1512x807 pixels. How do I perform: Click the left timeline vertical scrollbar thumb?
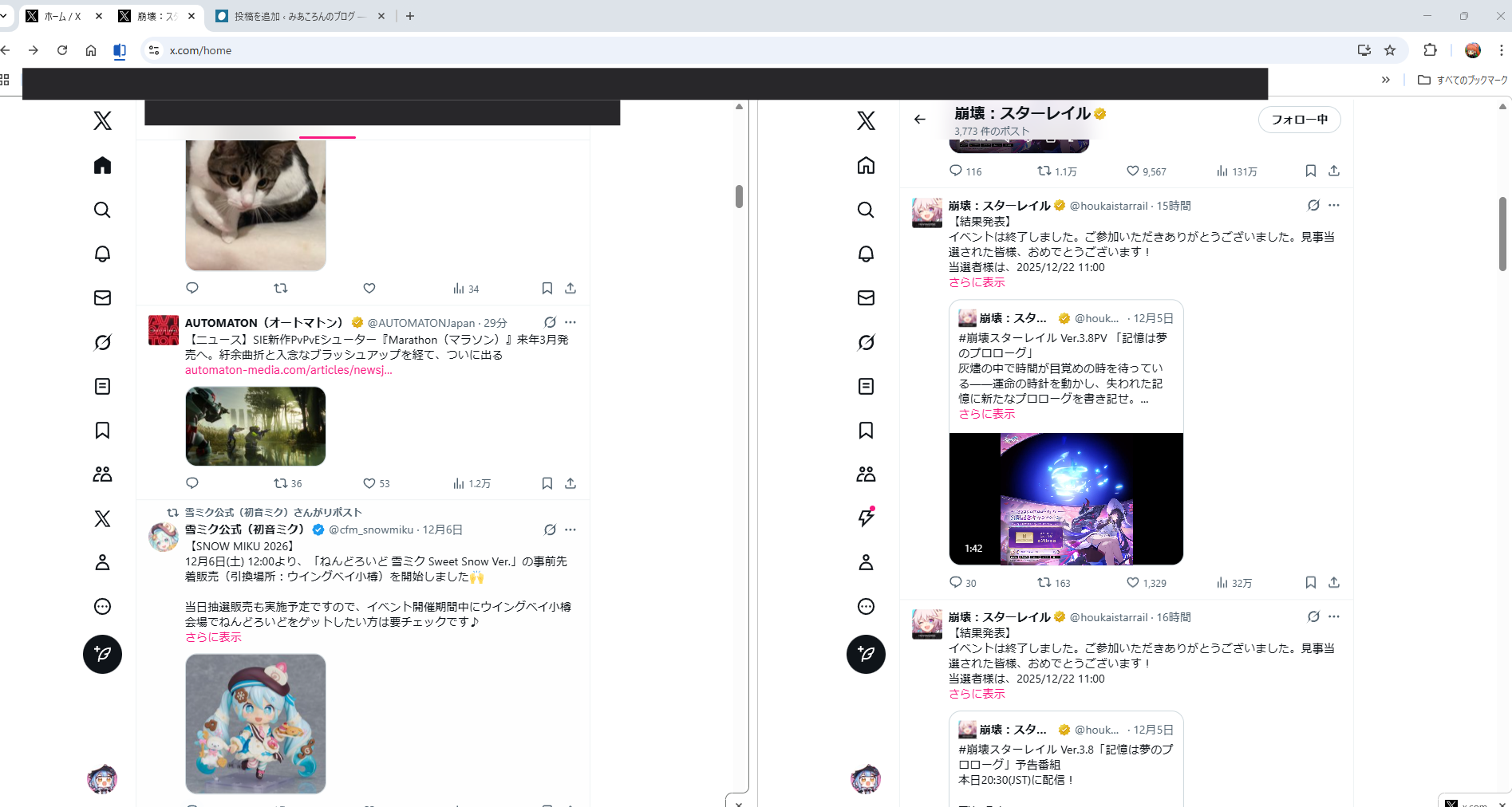[739, 196]
